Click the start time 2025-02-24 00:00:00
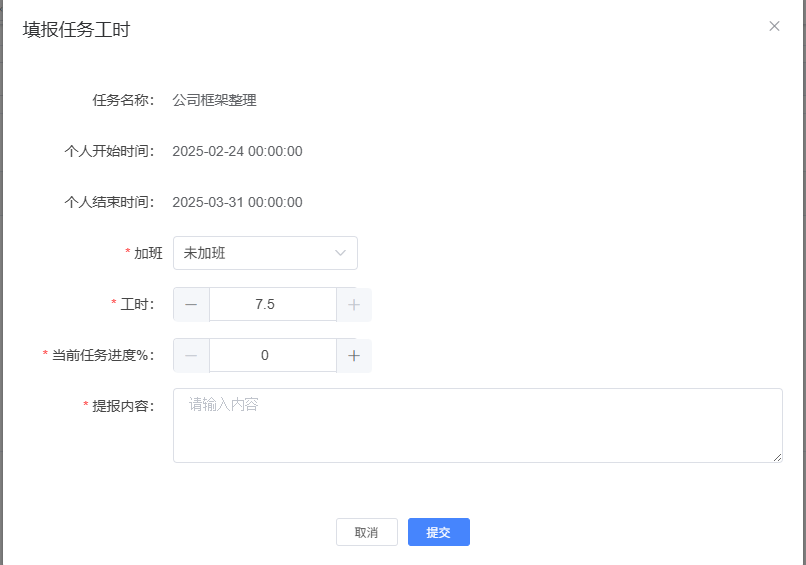This screenshot has width=806, height=565. click(237, 151)
